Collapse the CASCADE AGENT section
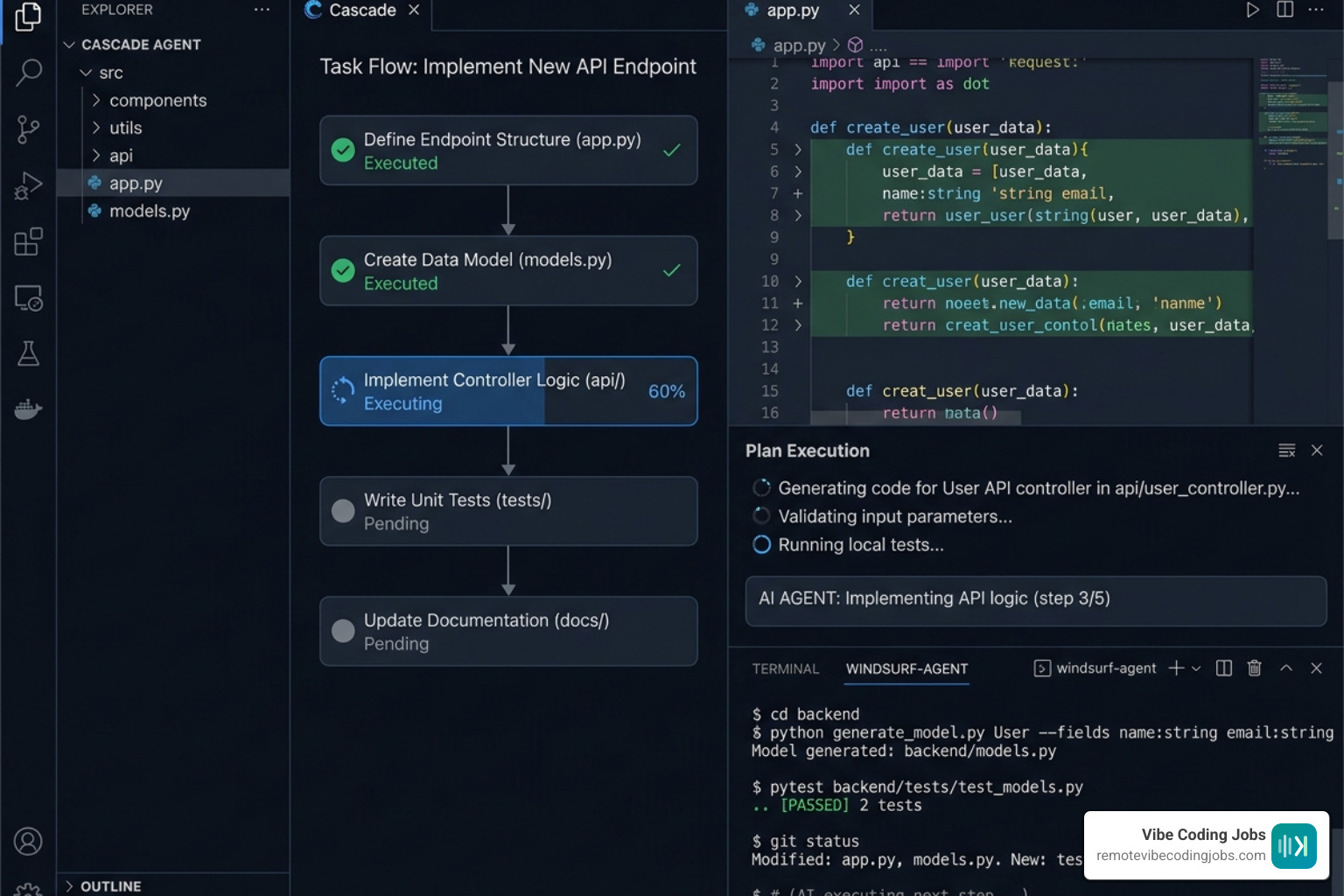This screenshot has height=896, width=1344. click(x=69, y=45)
